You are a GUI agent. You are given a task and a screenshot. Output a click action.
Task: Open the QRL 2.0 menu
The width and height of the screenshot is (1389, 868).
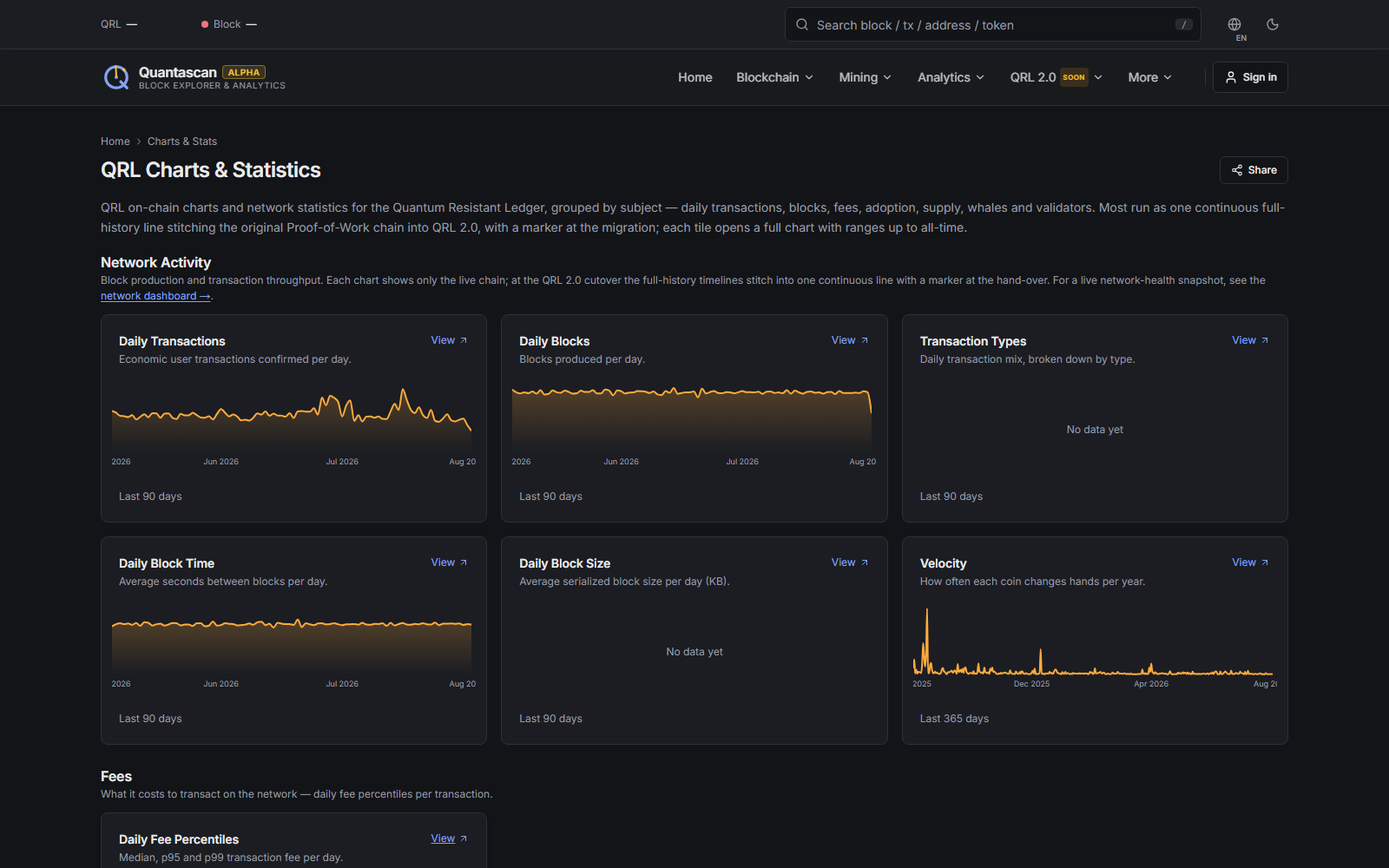point(1056,77)
